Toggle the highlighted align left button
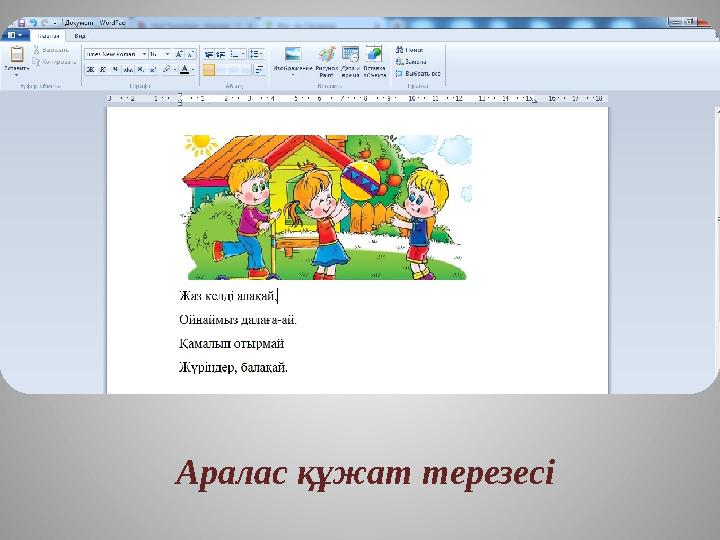The width and height of the screenshot is (720, 540). tap(209, 70)
